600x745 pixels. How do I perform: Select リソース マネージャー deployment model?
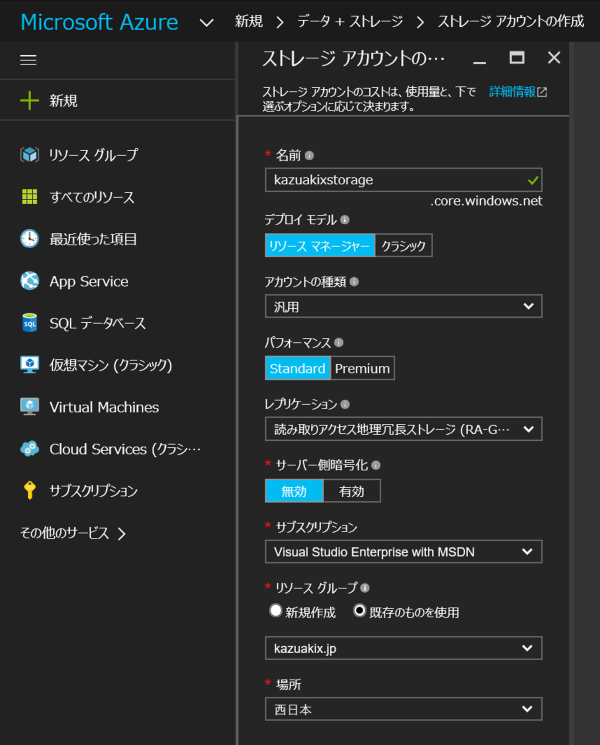pyautogui.click(x=320, y=246)
